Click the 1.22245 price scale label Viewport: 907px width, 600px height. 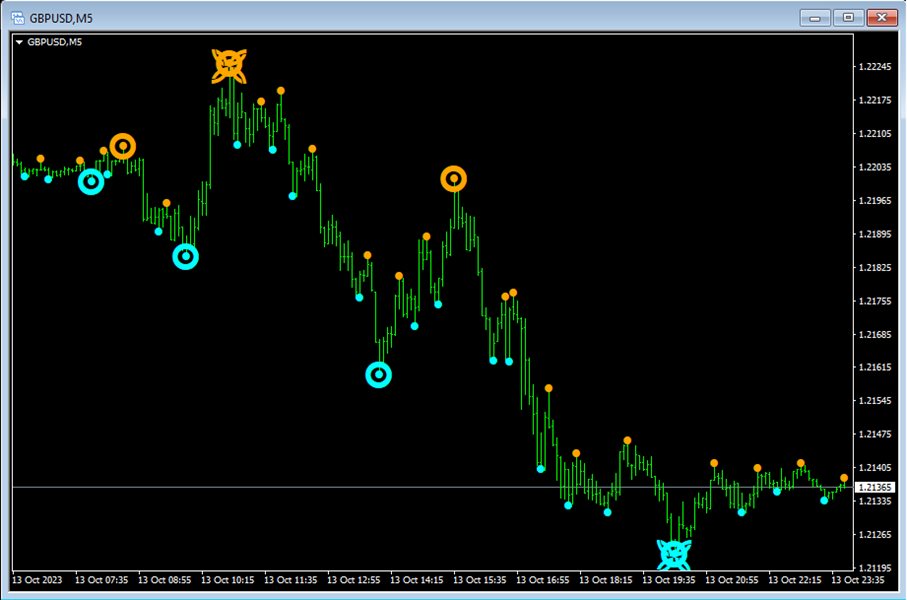coord(876,67)
